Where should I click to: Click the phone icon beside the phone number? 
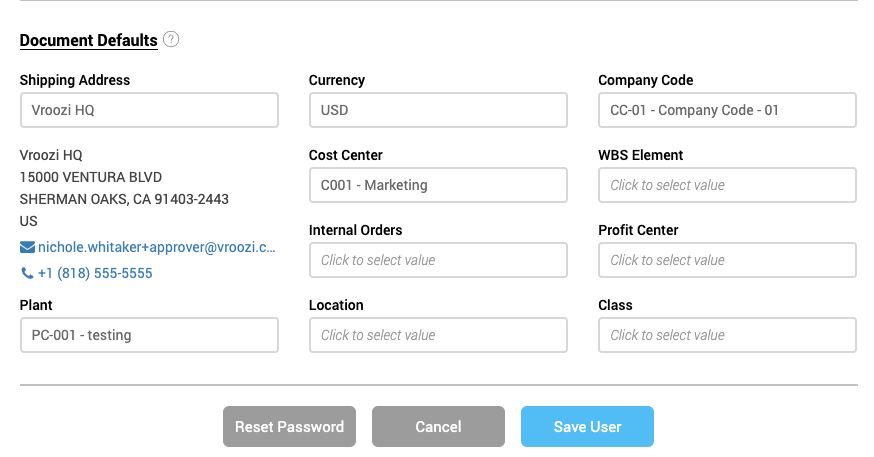tap(27, 273)
